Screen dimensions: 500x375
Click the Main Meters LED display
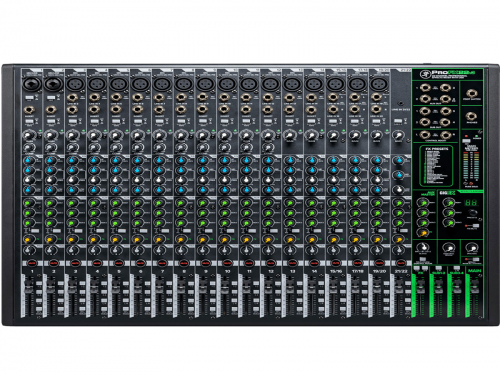coord(471,165)
